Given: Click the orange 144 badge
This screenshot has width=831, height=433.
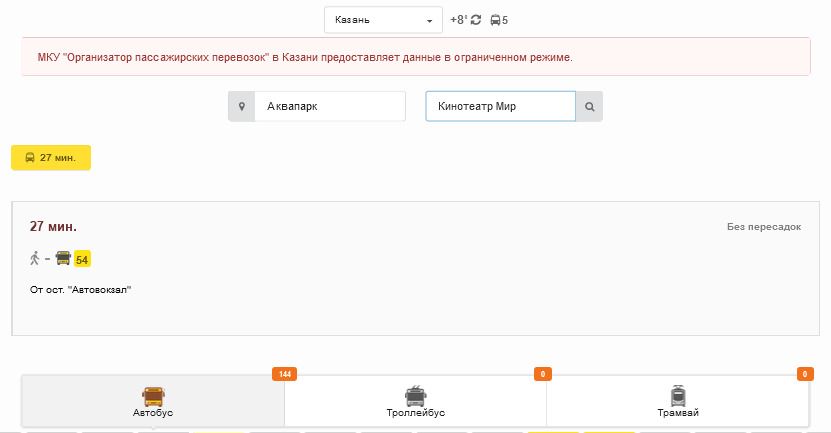Looking at the screenshot, I should 285,374.
